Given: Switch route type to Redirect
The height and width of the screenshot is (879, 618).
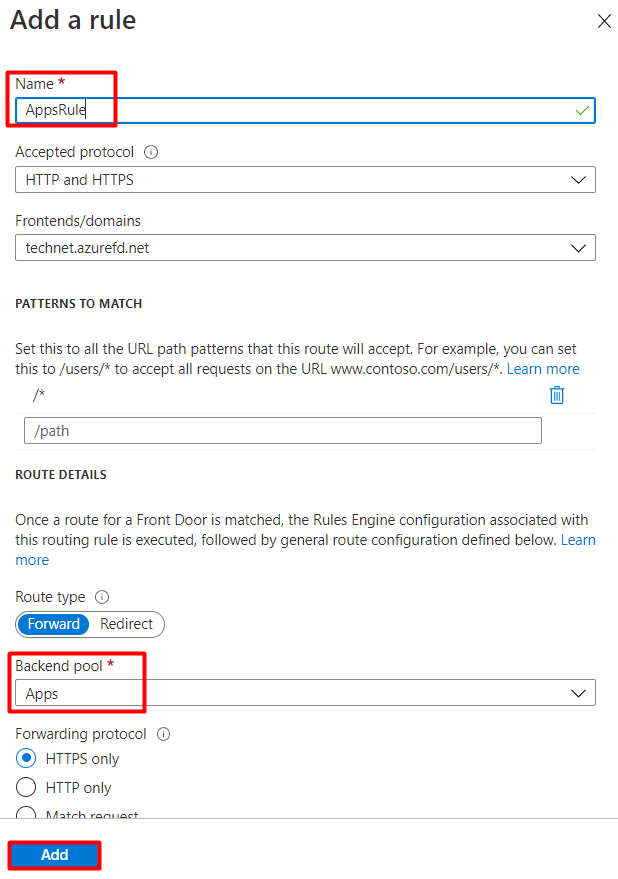Looking at the screenshot, I should click(127, 624).
